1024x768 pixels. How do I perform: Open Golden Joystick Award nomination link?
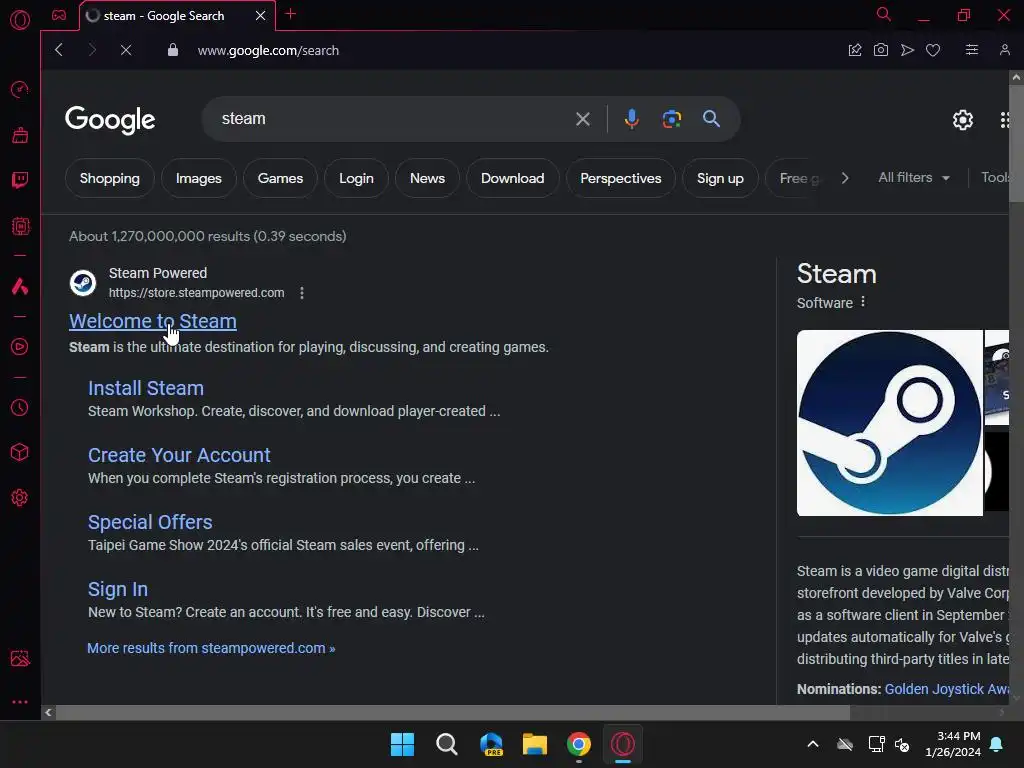coord(947,689)
